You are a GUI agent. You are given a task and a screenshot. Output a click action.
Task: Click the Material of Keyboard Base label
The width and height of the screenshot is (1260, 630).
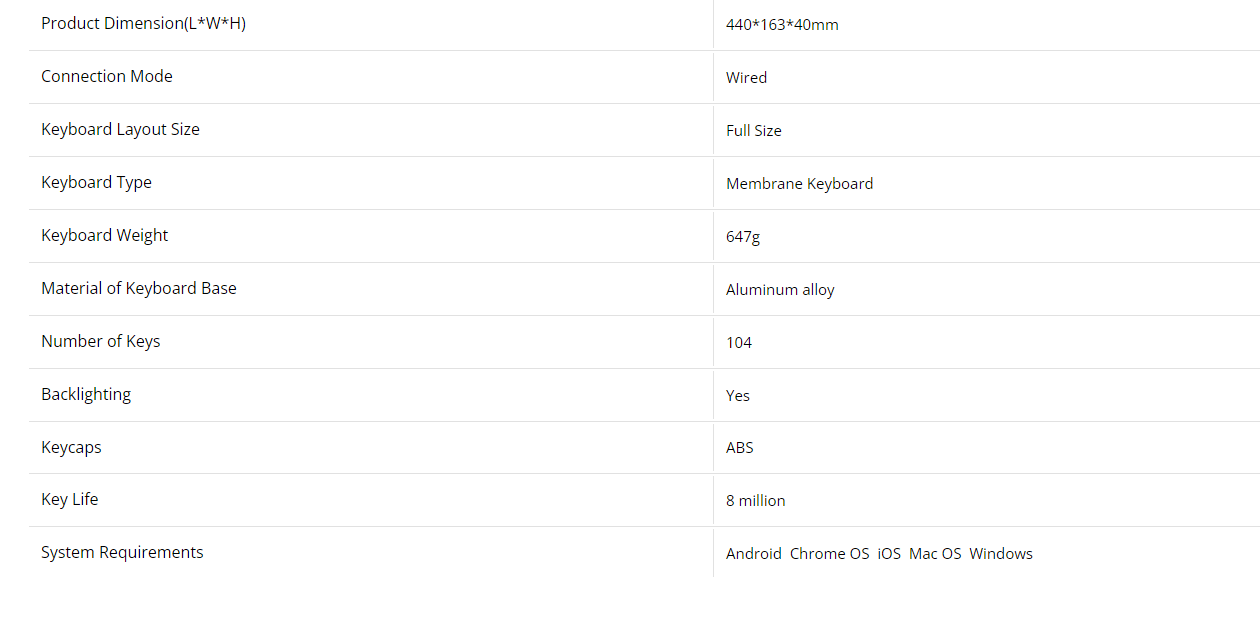tap(139, 288)
